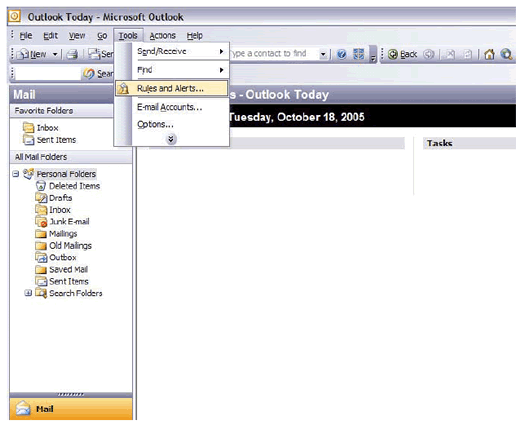Click the Outlook title bar icon
The image size is (525, 434).
pyautogui.click(x=14, y=16)
